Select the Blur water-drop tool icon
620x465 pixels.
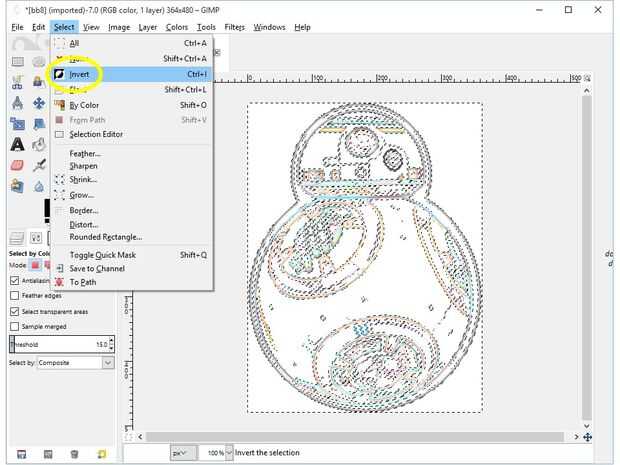pyautogui.click(x=39, y=186)
